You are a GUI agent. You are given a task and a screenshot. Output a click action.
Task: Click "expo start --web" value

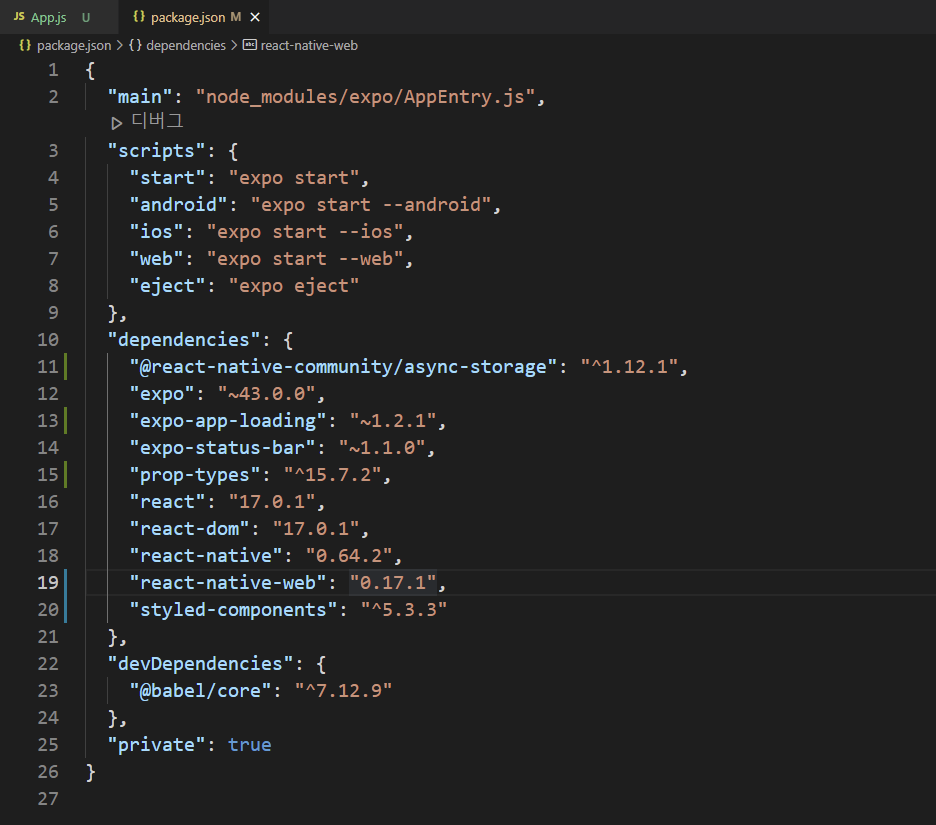point(305,258)
